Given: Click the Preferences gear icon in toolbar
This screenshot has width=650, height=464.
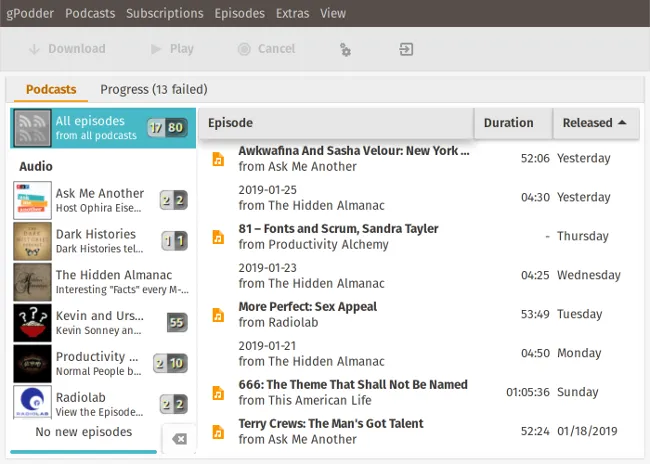Looking at the screenshot, I should tap(345, 49).
